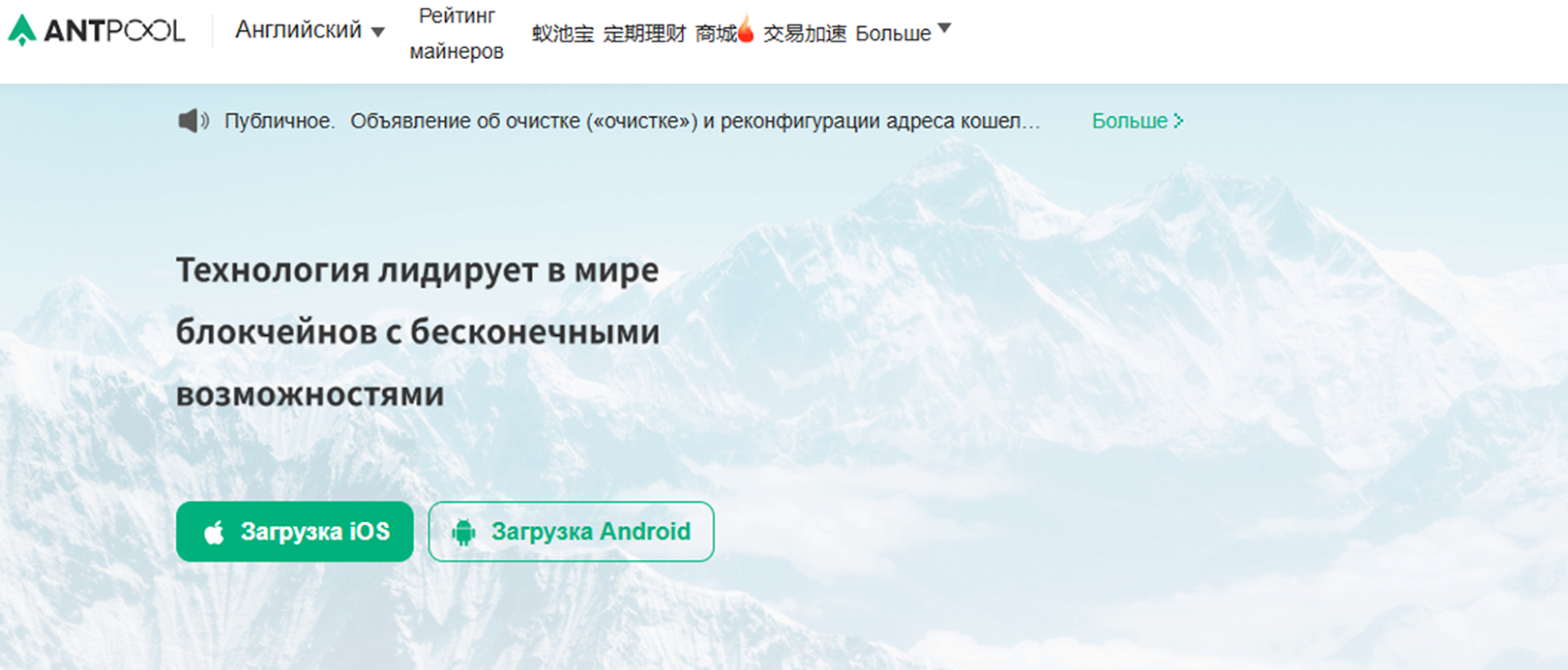Open the Английский language dropdown
1568x670 pixels.
click(310, 30)
